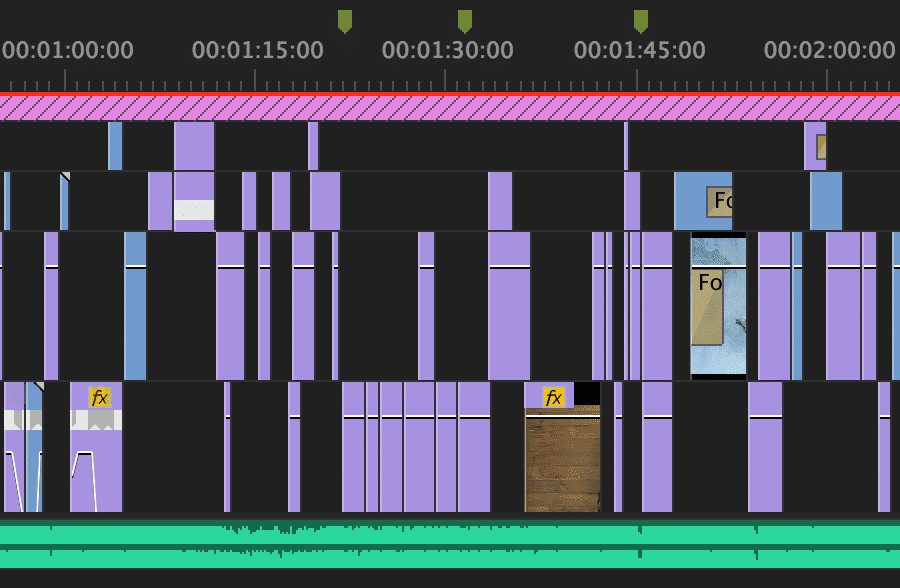Click the fx badge on the wooden texture clip
This screenshot has height=588, width=900.
(x=553, y=397)
